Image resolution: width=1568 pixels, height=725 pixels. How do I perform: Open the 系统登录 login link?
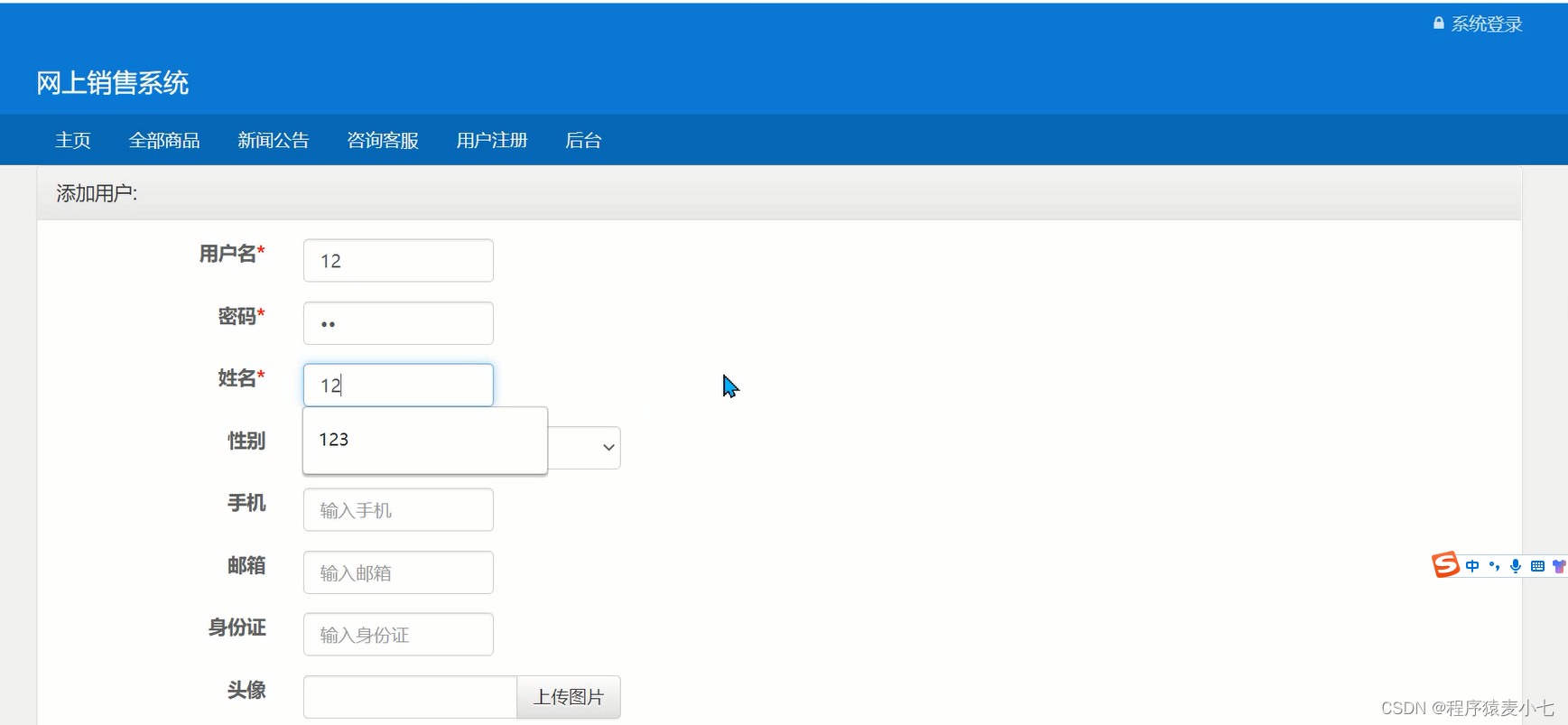point(1487,24)
